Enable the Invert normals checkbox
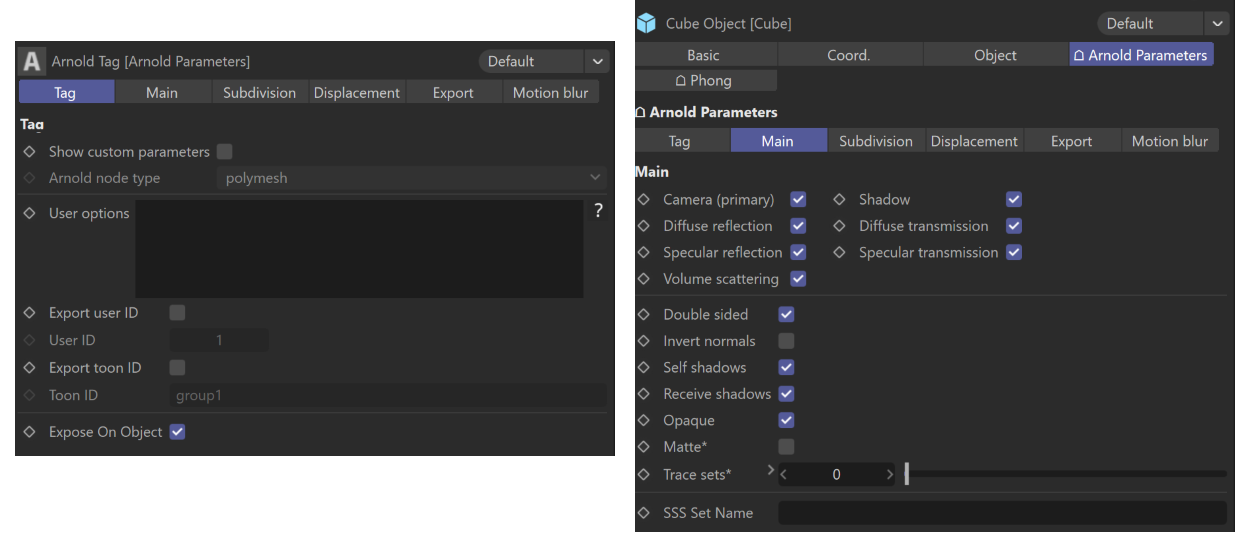 pos(786,341)
